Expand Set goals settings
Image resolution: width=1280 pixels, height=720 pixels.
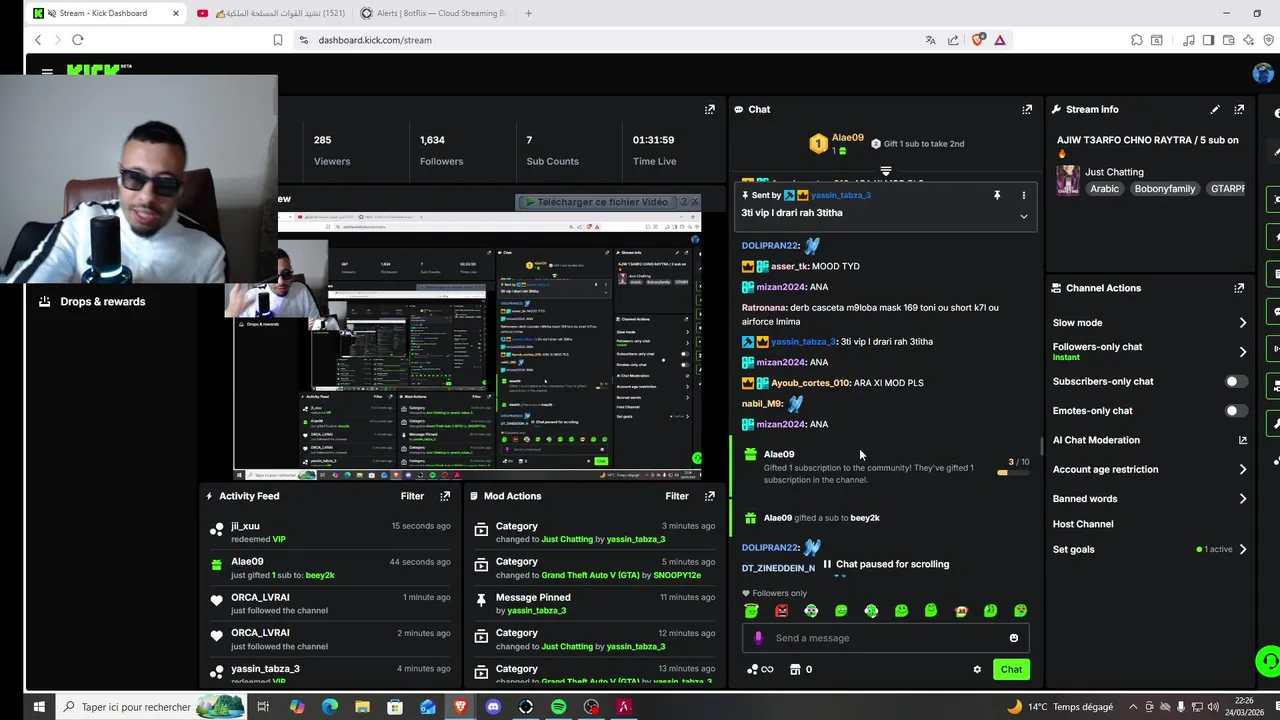tap(1242, 549)
